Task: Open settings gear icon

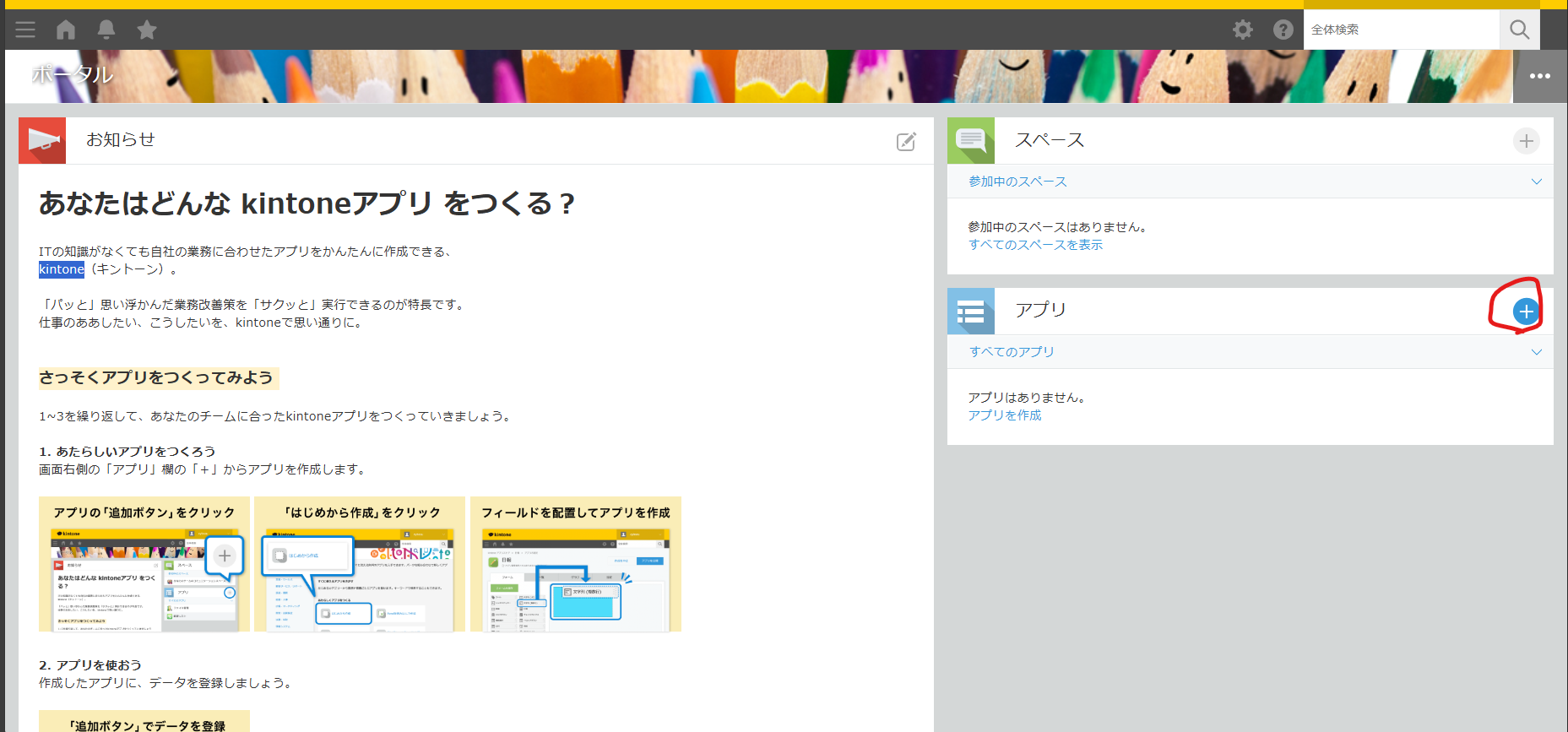Action: (x=1243, y=30)
